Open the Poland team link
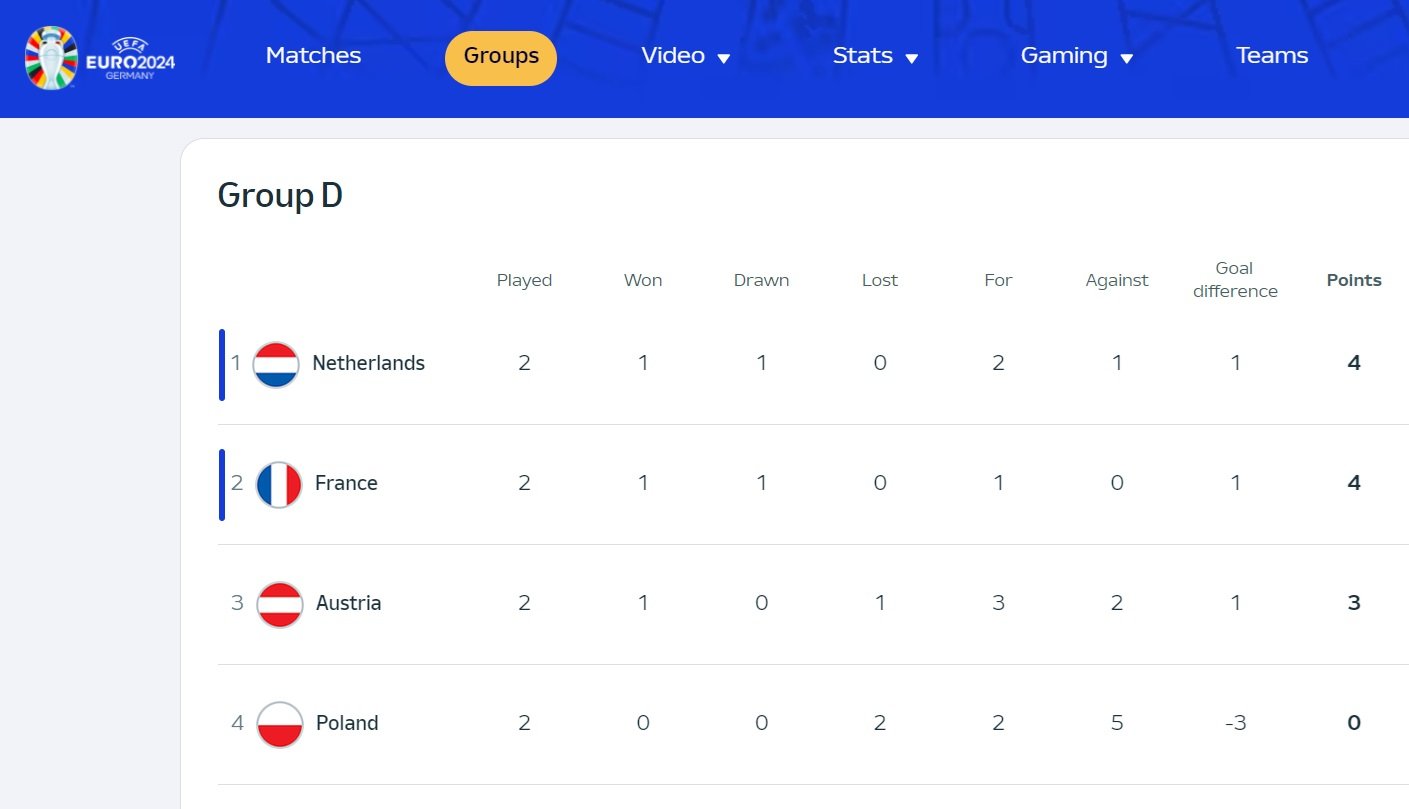 [347, 723]
